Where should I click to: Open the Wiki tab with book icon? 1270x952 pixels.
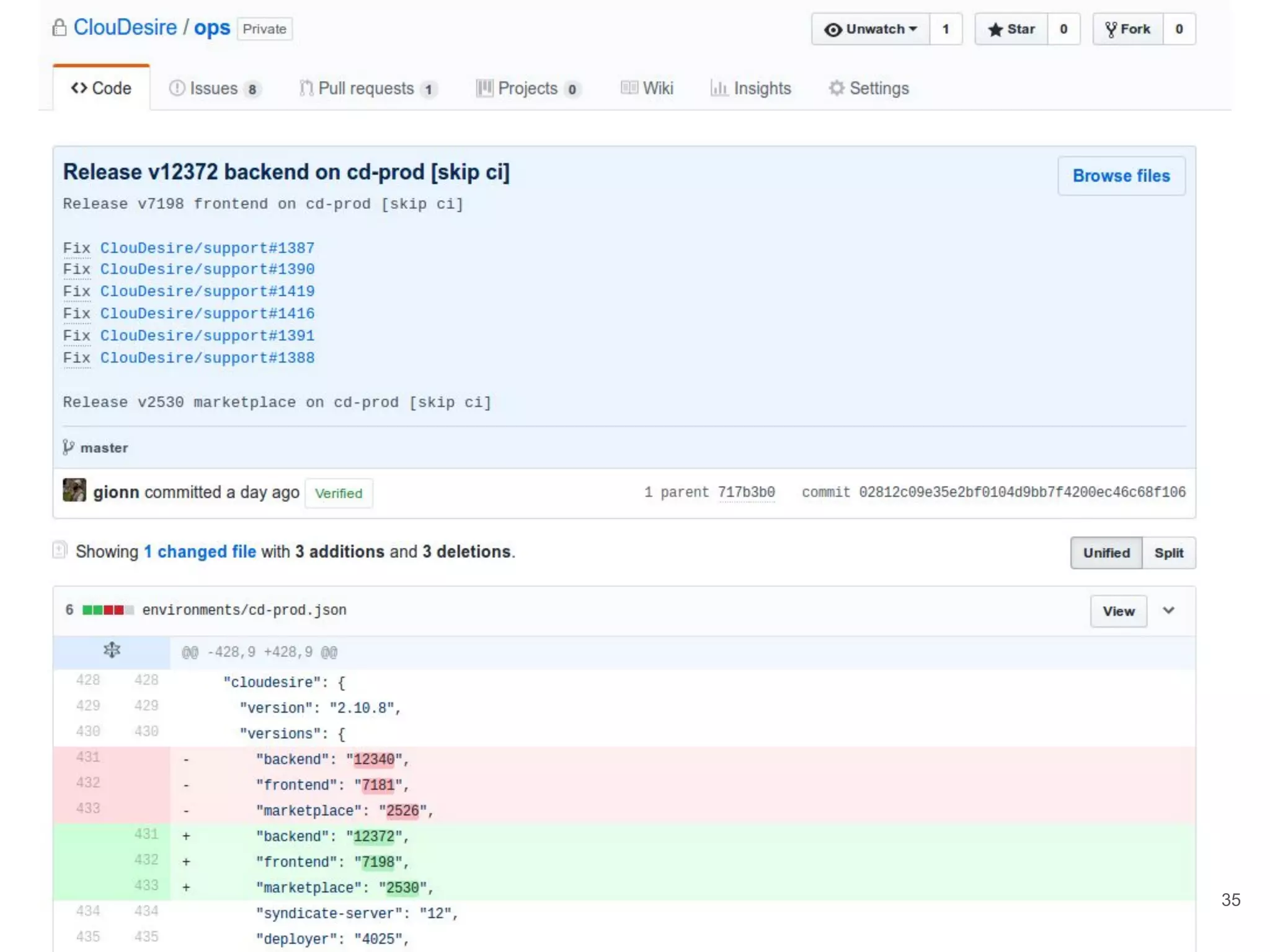647,89
